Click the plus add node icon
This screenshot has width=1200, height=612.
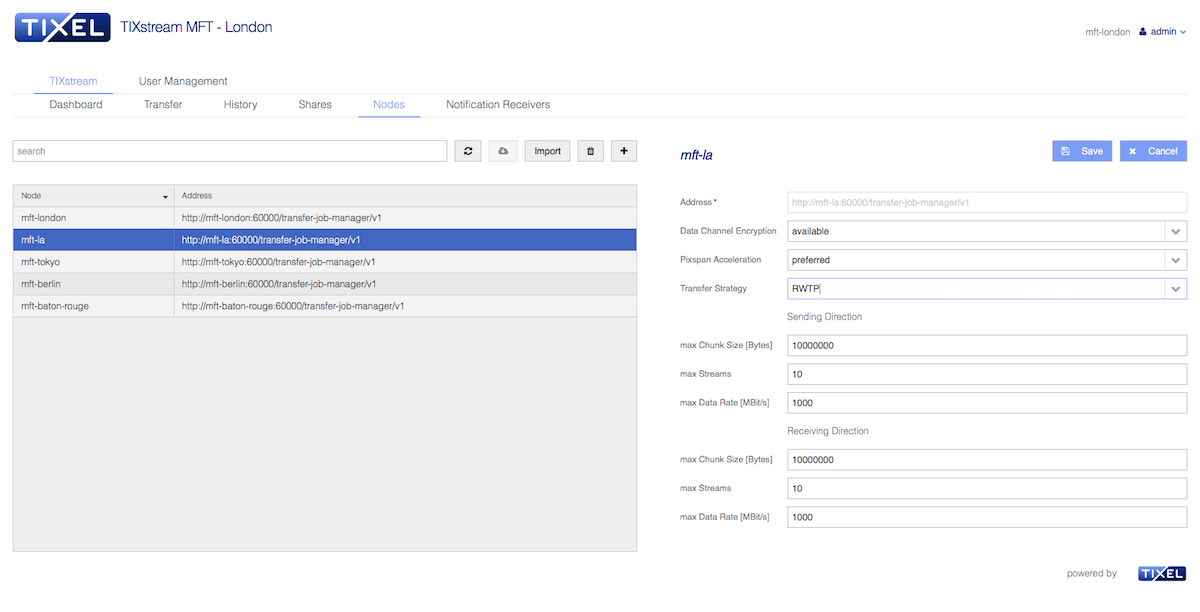click(624, 151)
